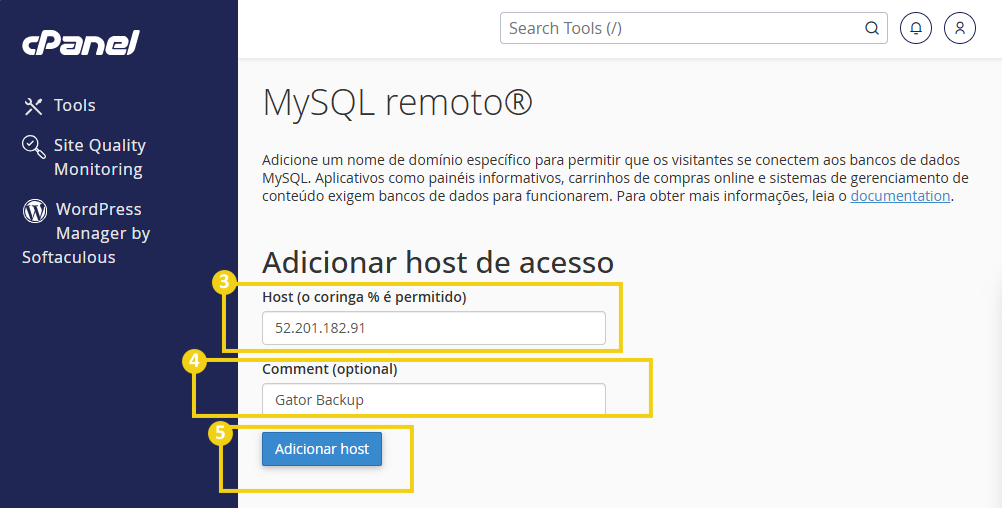Screen dimensions: 1002x508
Task: Click the Adicionar host de acesso heading
Action: click(438, 262)
